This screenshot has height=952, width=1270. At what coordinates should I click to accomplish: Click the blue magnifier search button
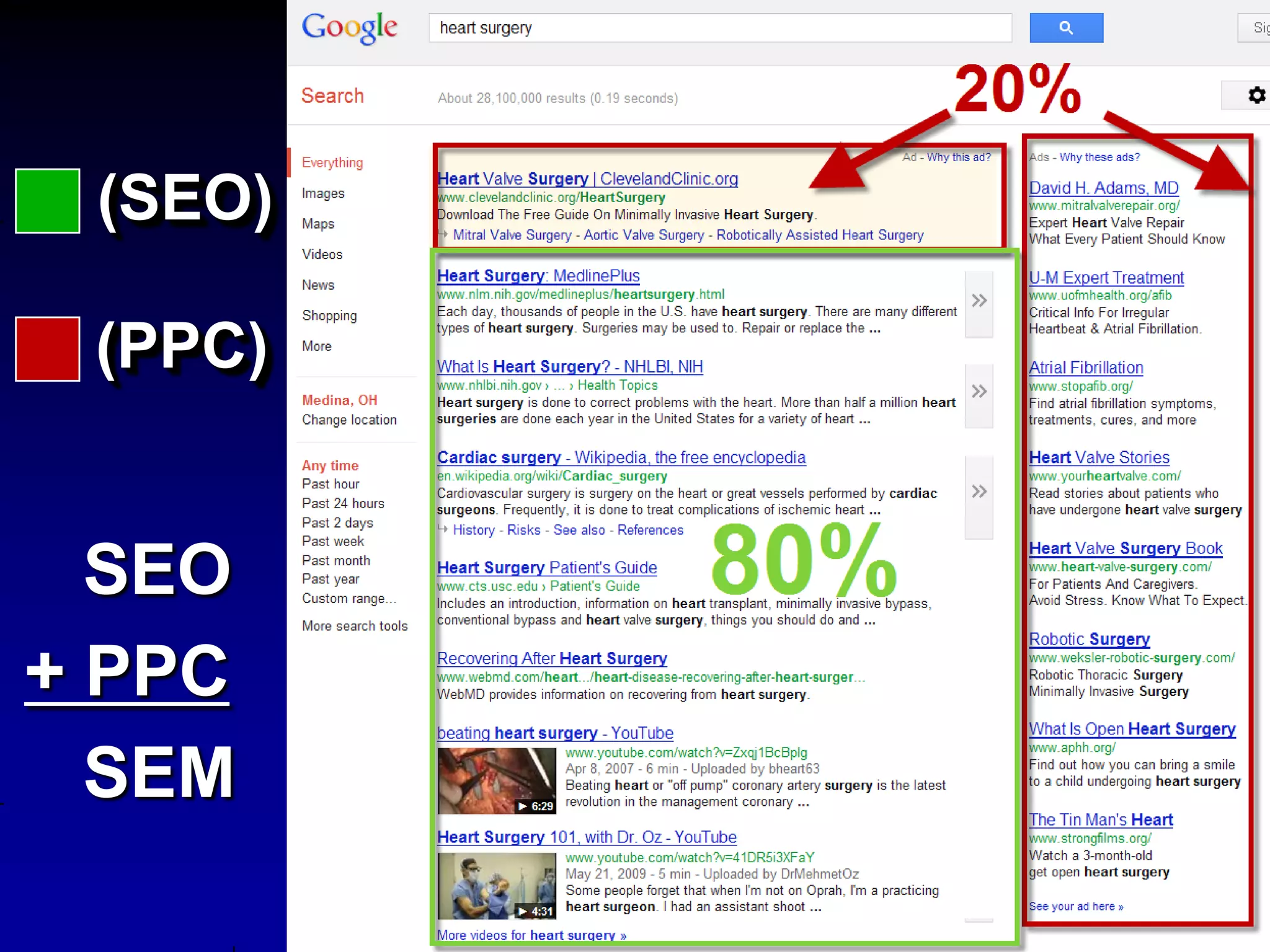[x=1066, y=28]
